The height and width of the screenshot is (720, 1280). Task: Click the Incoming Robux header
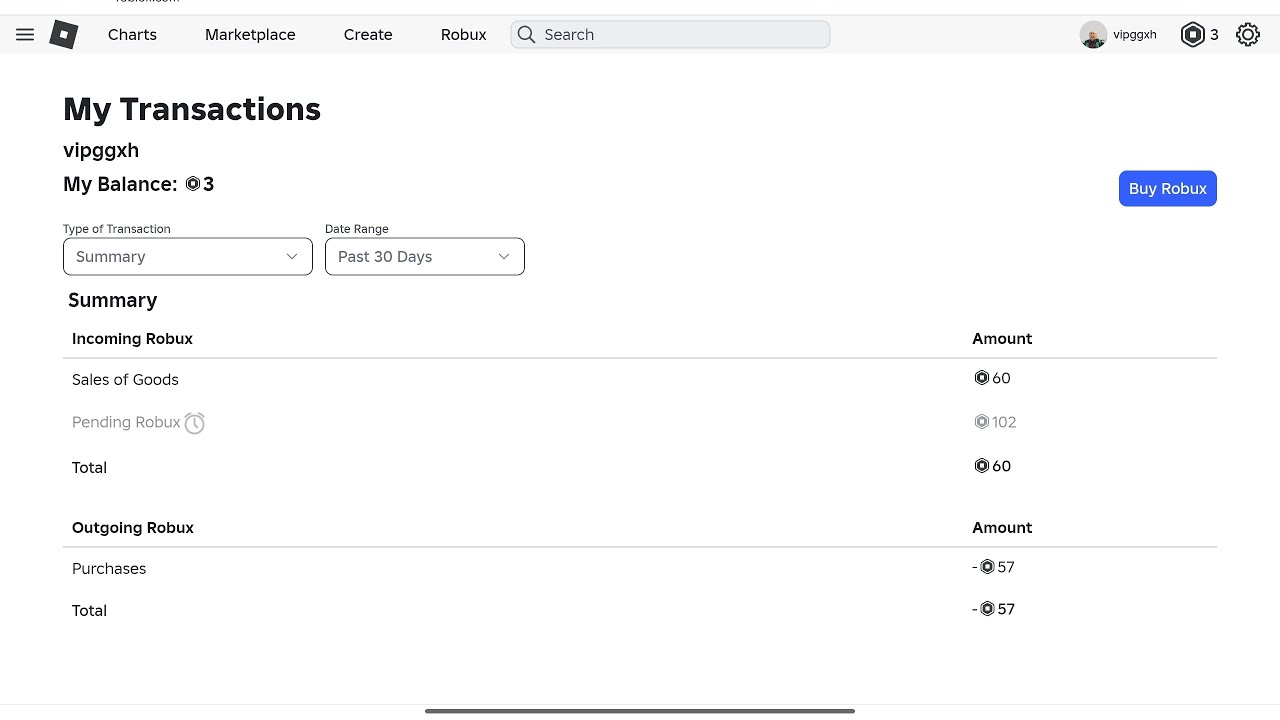click(132, 338)
